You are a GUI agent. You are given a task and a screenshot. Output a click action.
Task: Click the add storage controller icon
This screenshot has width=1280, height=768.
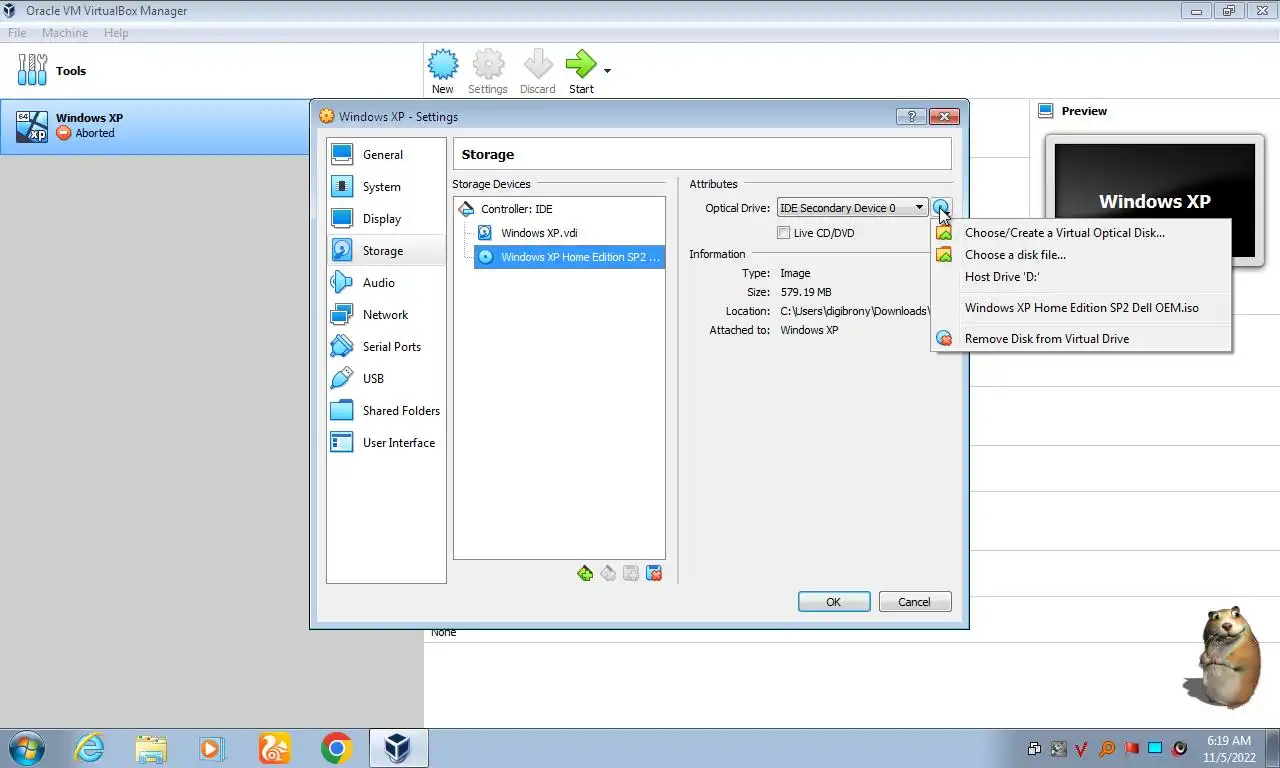585,573
